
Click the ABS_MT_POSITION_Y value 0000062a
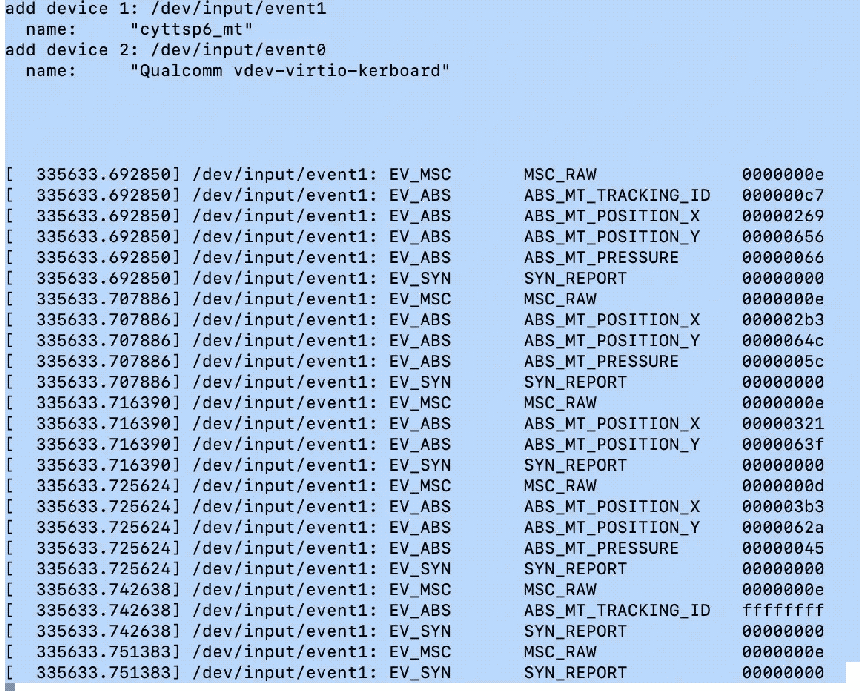[x=783, y=528]
